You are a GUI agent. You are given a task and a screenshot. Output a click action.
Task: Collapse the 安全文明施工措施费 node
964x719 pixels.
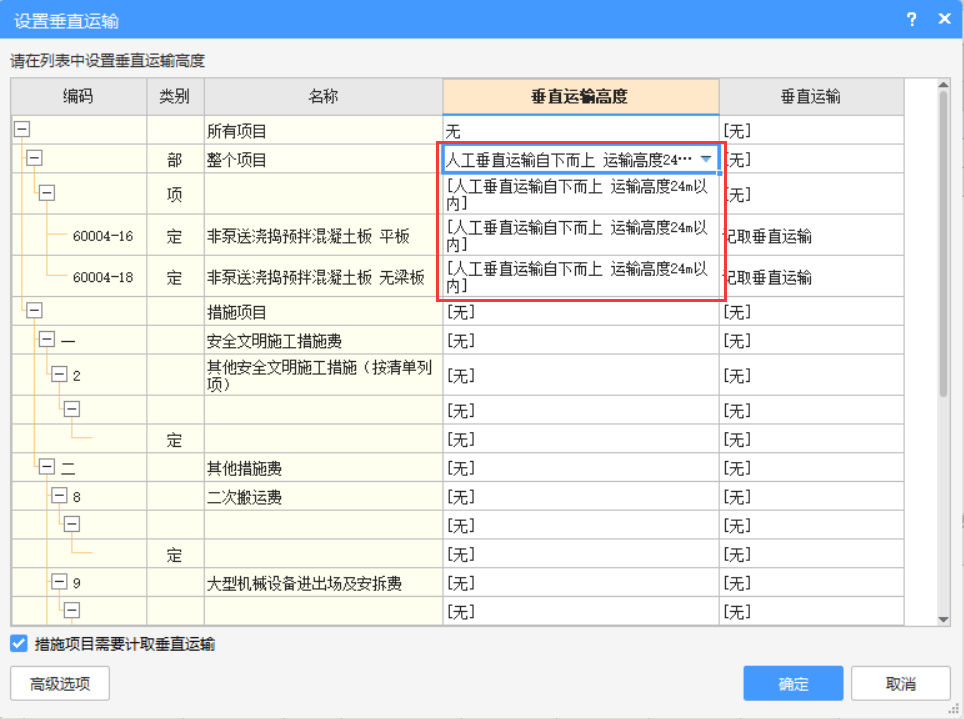pyautogui.click(x=46, y=340)
